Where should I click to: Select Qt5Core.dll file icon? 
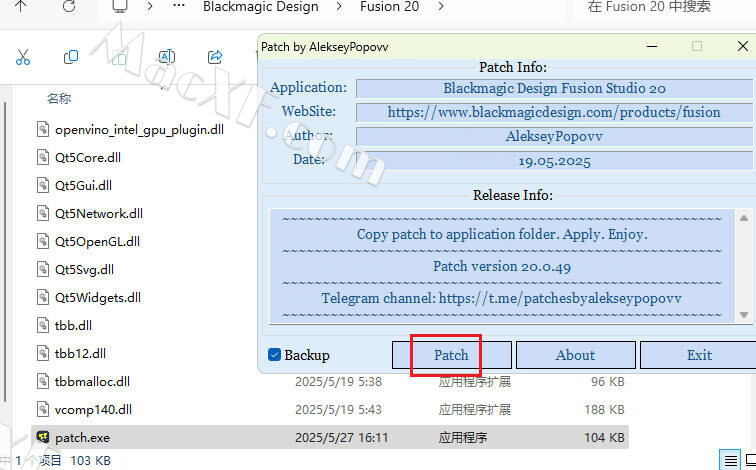coord(43,157)
